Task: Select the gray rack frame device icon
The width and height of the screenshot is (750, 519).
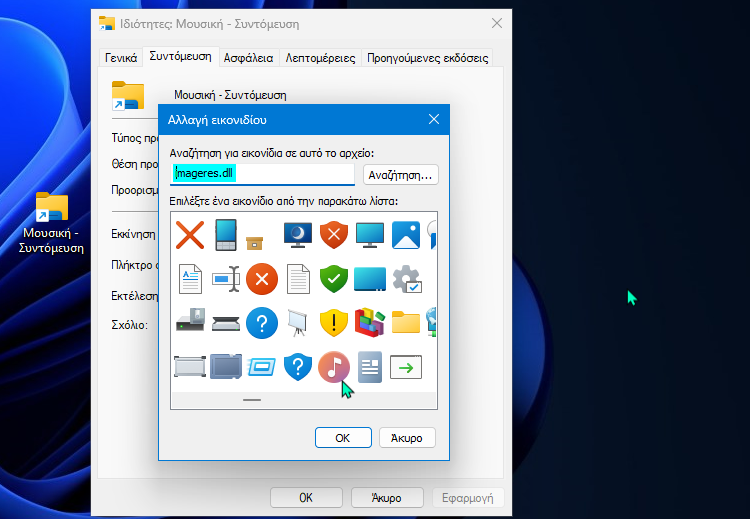Action: (x=190, y=367)
